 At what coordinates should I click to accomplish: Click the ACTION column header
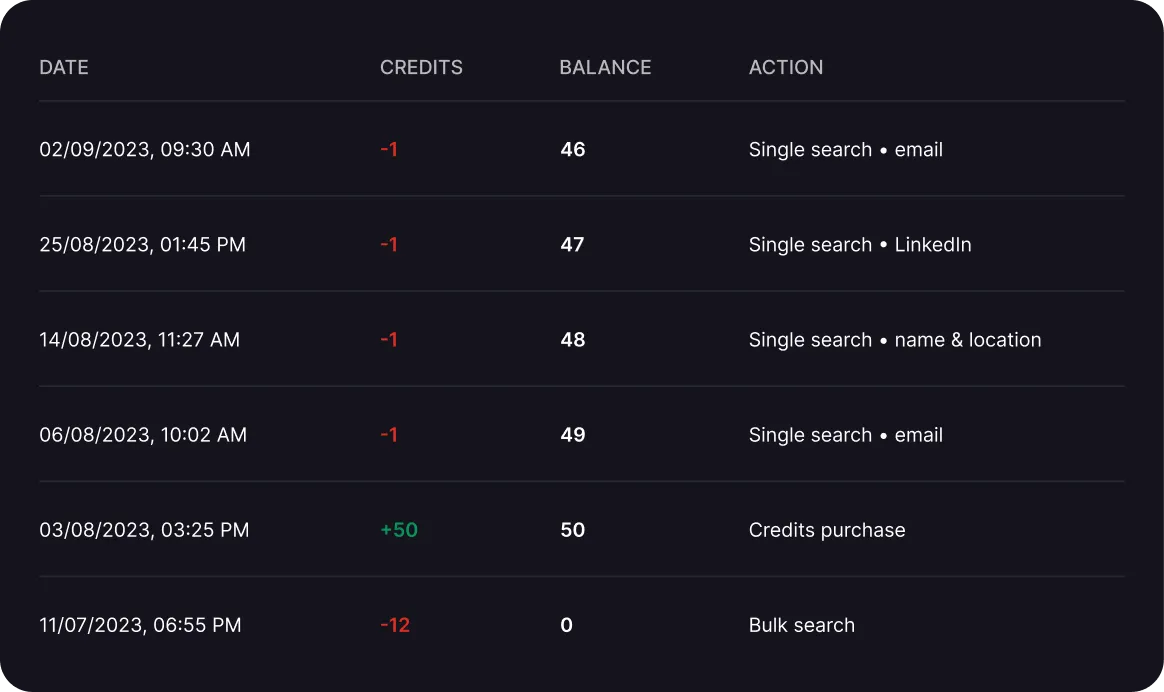(x=786, y=68)
